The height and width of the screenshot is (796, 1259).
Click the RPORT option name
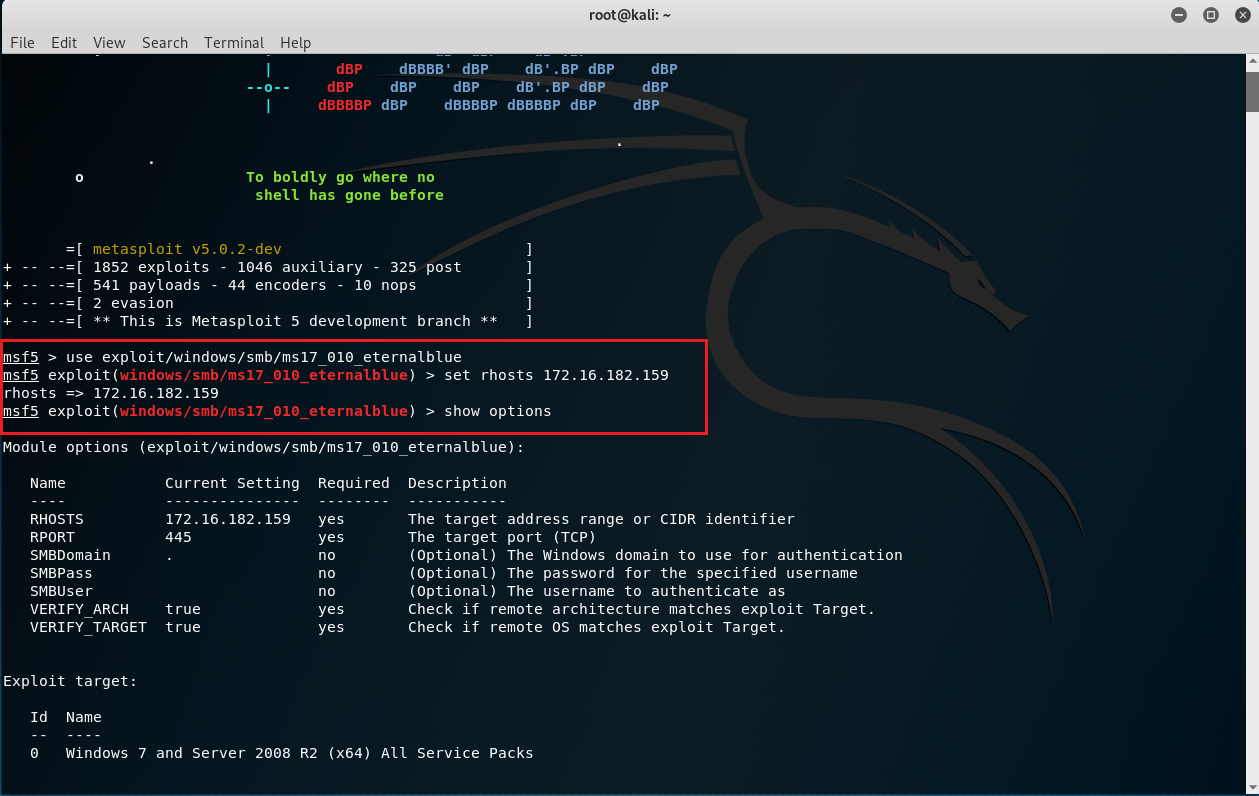[x=53, y=537]
